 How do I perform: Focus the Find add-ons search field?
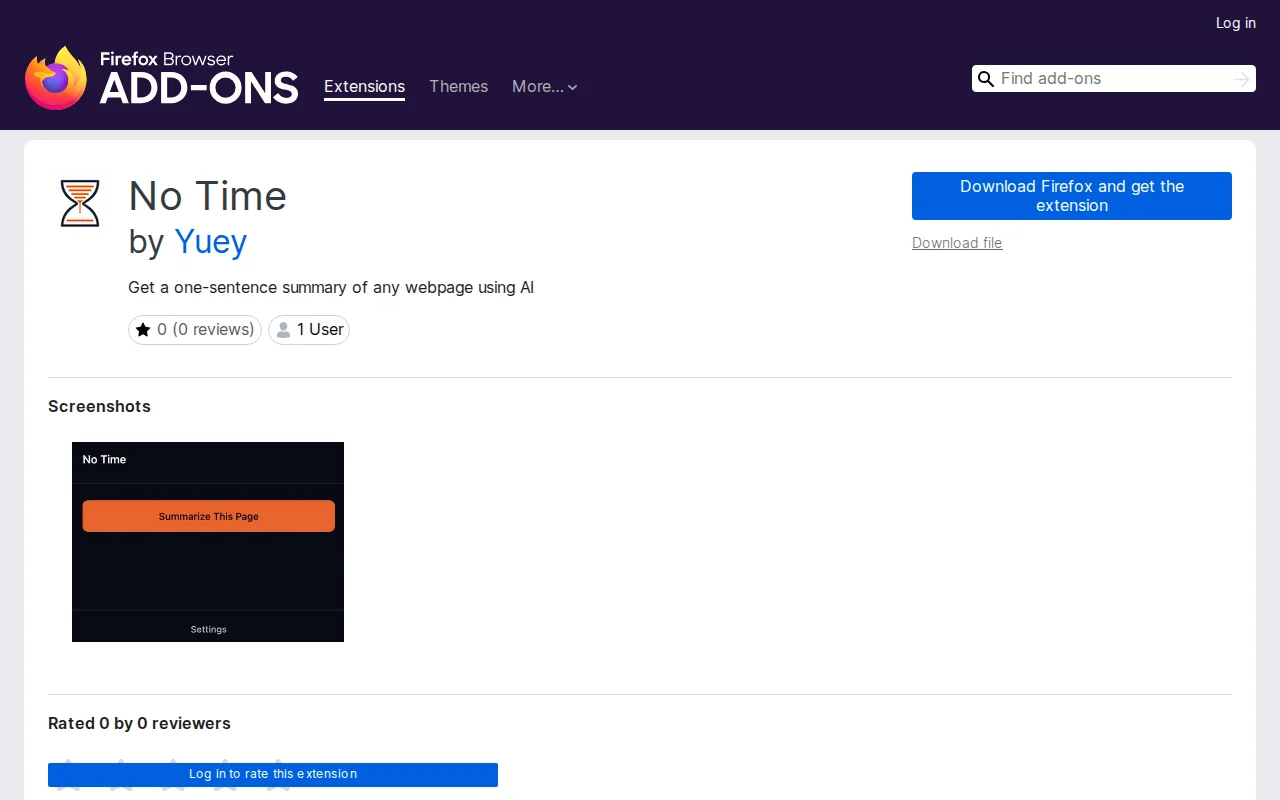[1114, 79]
